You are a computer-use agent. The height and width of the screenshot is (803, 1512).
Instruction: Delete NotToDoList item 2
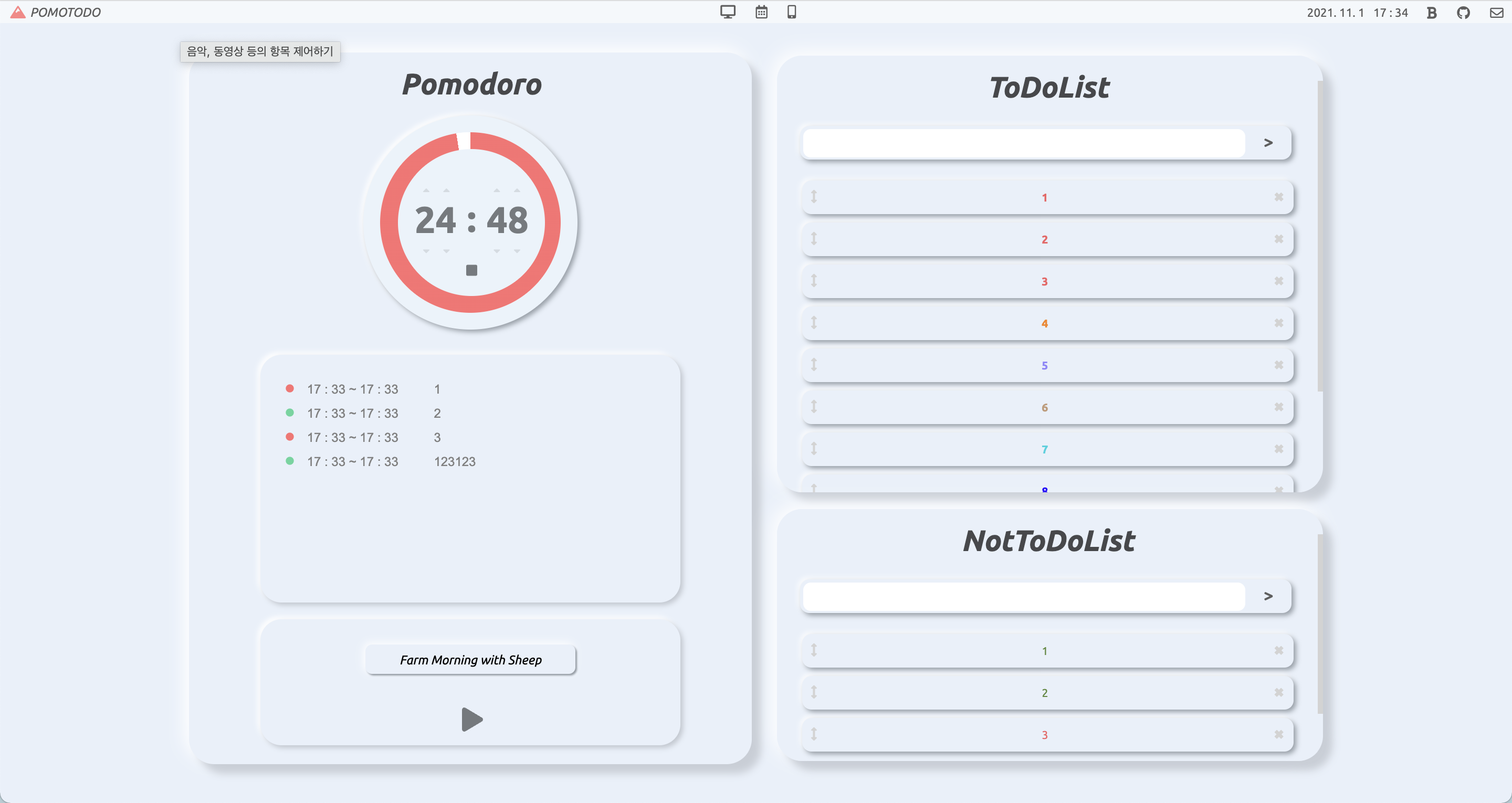coord(1278,693)
